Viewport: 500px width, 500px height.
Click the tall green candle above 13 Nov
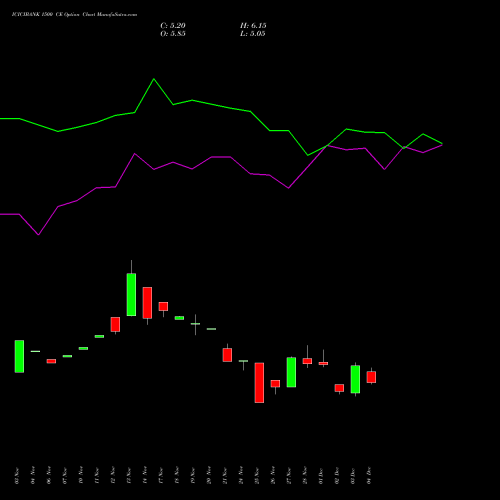point(131,294)
